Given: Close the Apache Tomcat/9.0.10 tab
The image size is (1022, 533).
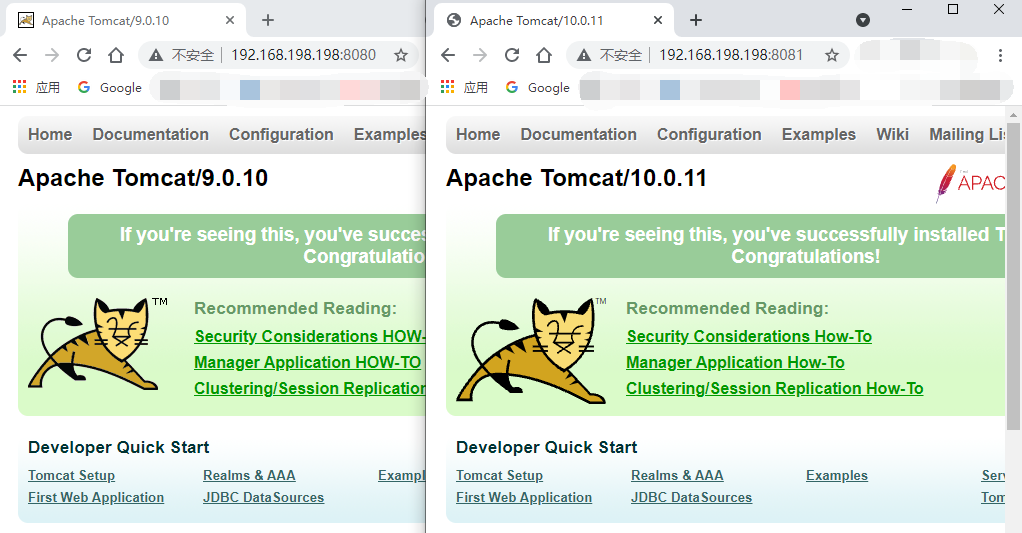Looking at the screenshot, I should tap(230, 20).
